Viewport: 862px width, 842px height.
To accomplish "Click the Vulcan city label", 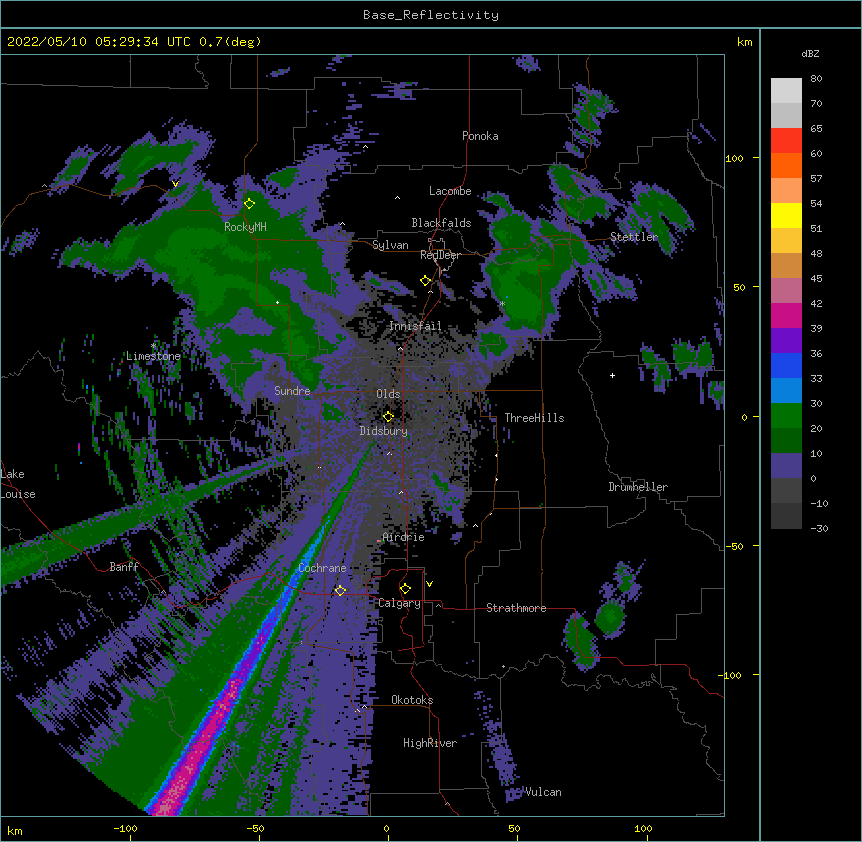I will 543,792.
